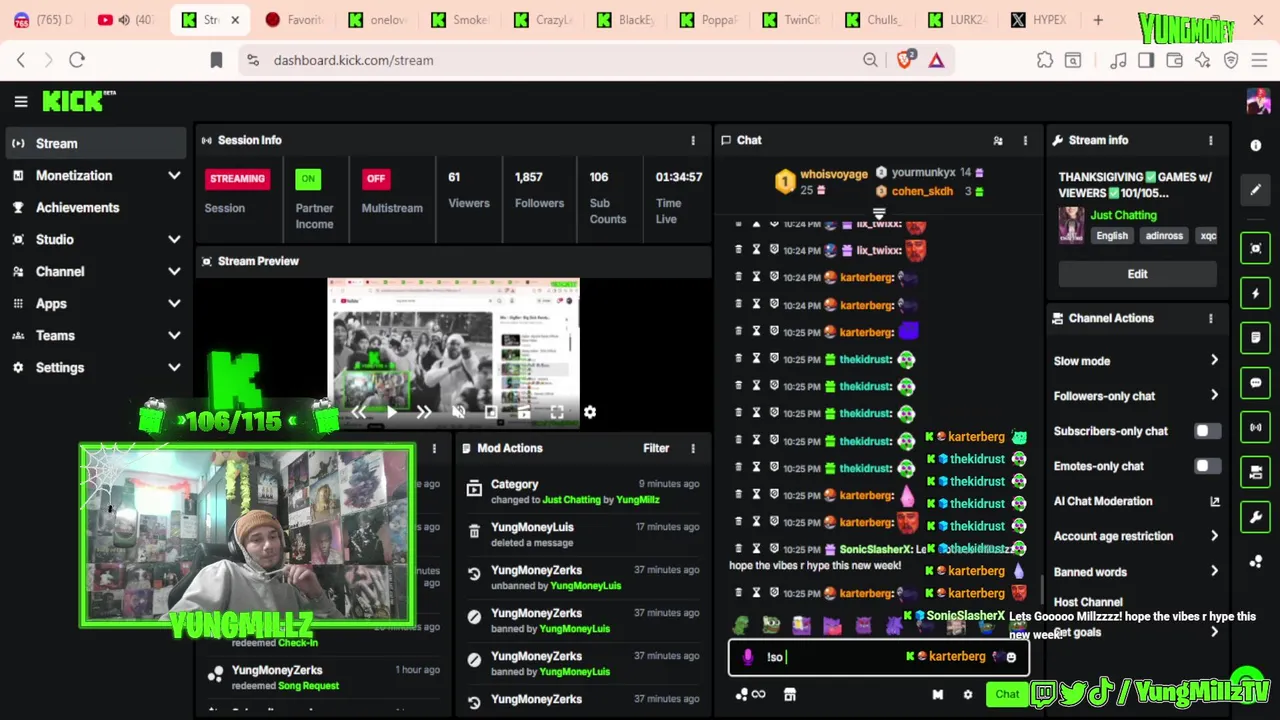
Task: Open Followers-only chat options
Action: (x=1136, y=396)
